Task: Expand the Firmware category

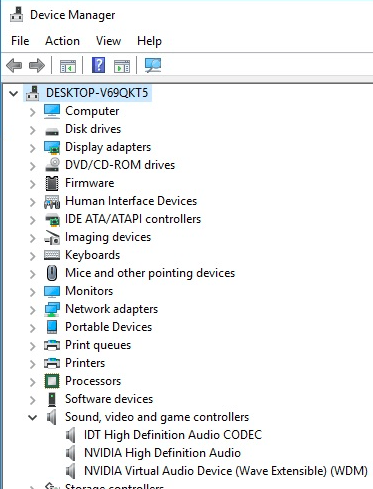Action: coord(32,184)
